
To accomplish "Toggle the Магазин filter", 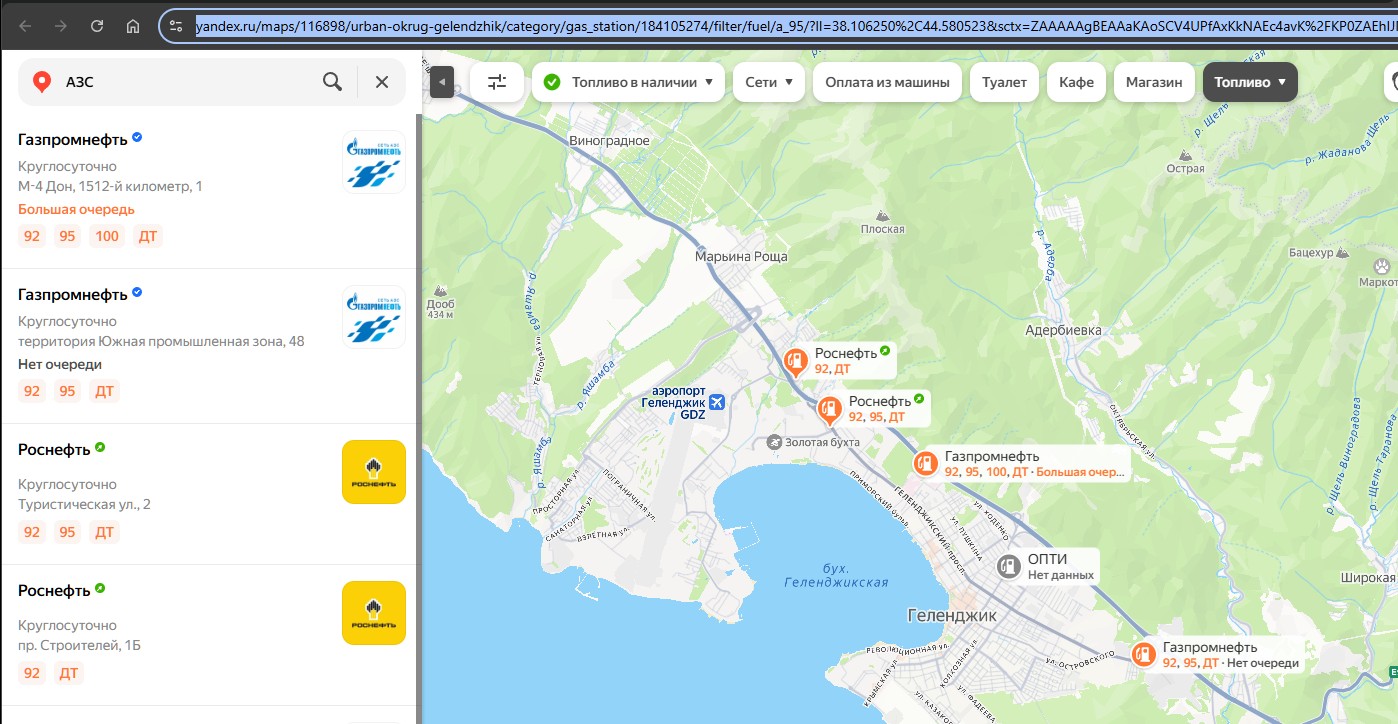I will click(1154, 82).
